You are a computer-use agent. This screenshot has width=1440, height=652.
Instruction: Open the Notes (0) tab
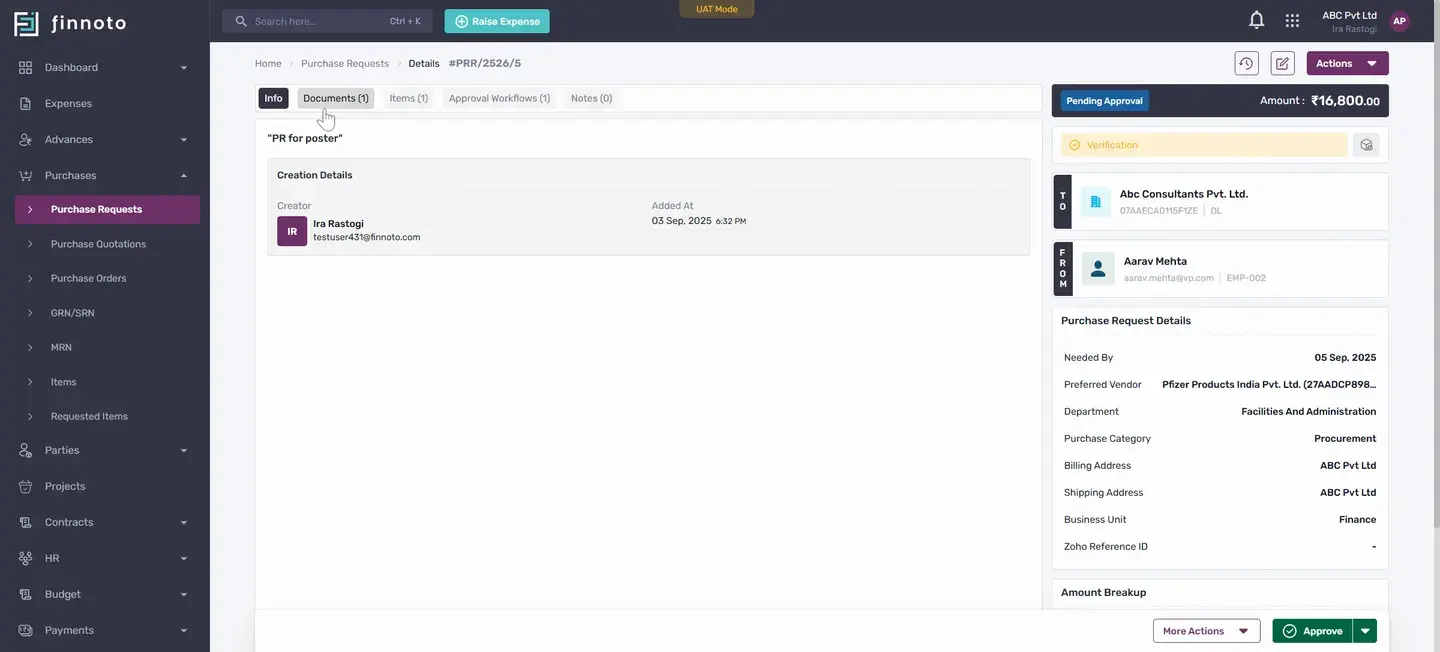[x=591, y=98]
